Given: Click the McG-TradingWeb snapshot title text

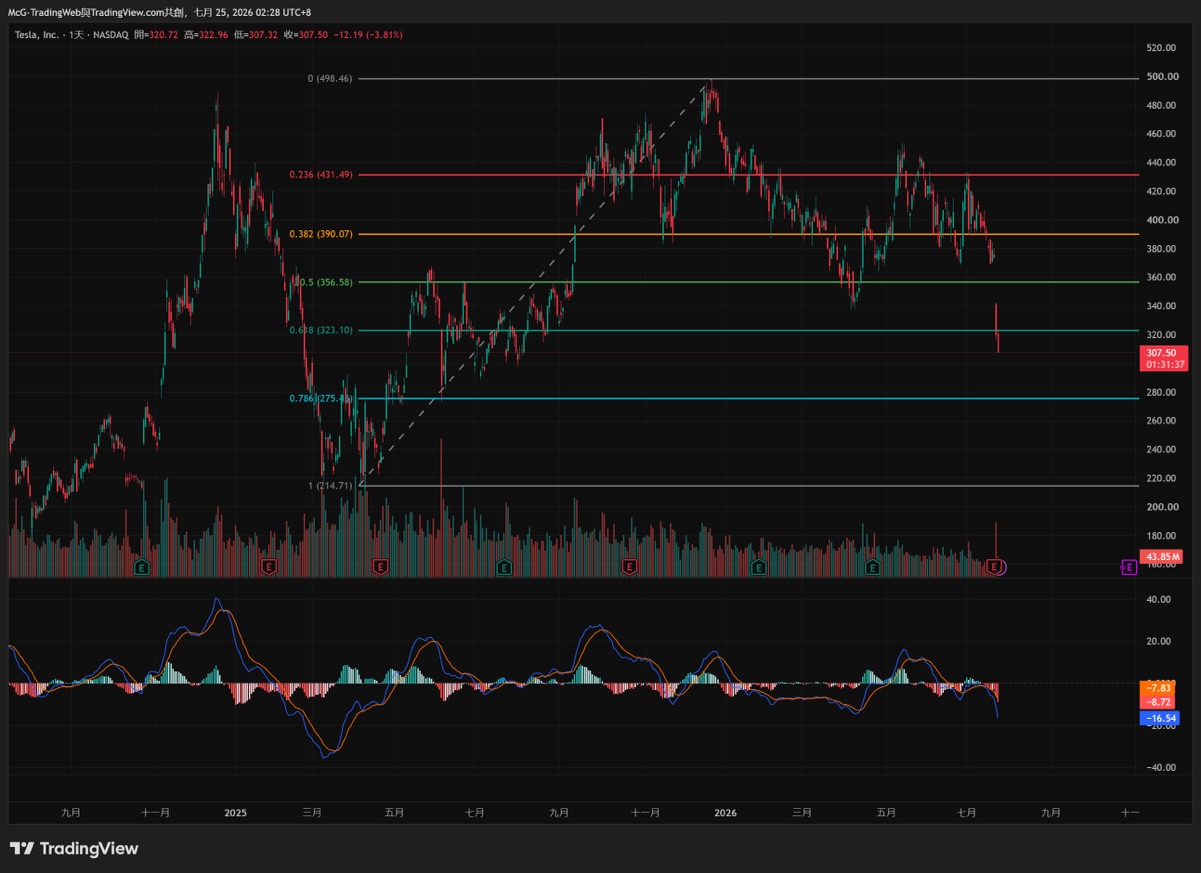Looking at the screenshot, I should [x=159, y=12].
